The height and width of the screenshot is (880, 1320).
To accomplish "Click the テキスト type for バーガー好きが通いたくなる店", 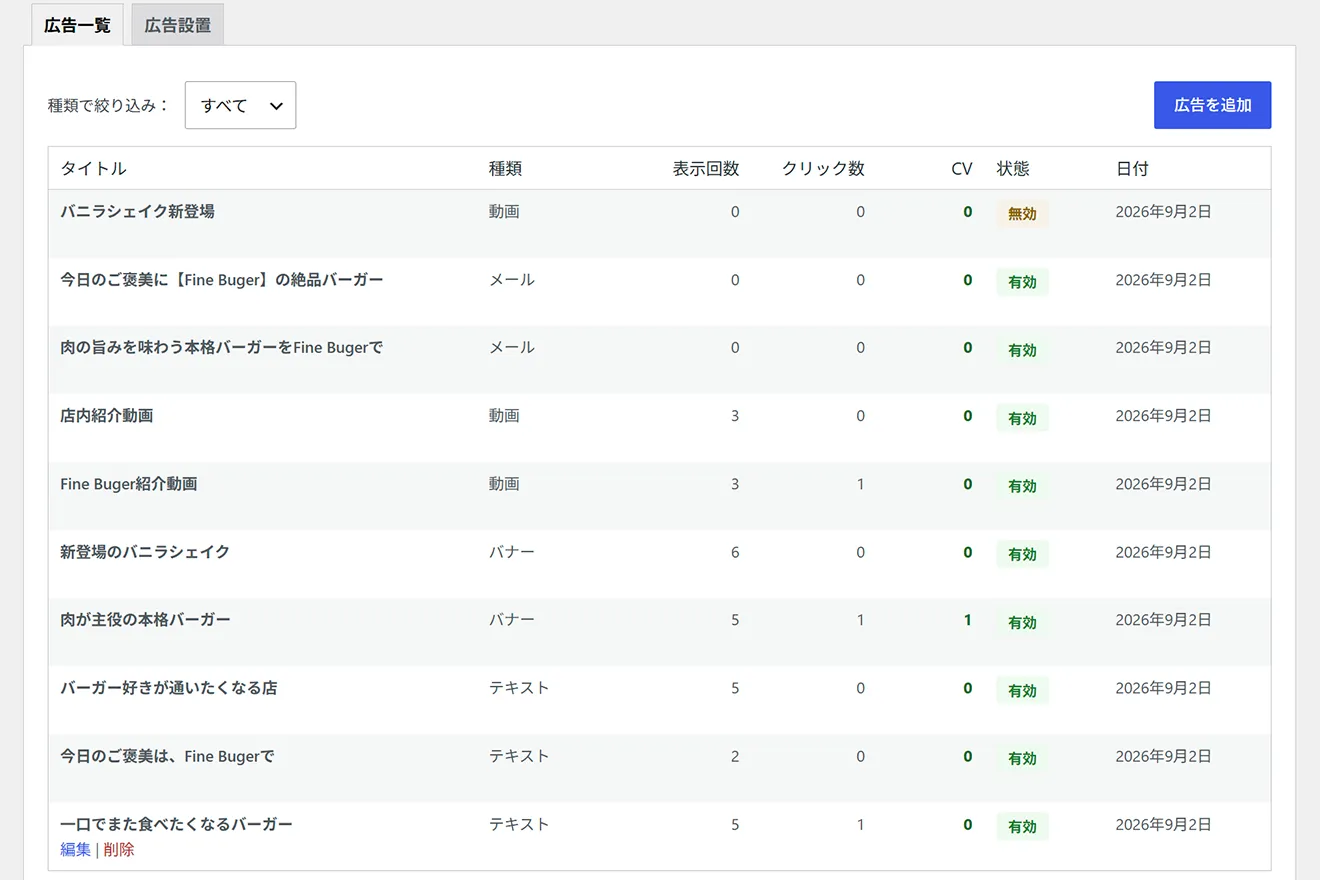I will coord(519,688).
